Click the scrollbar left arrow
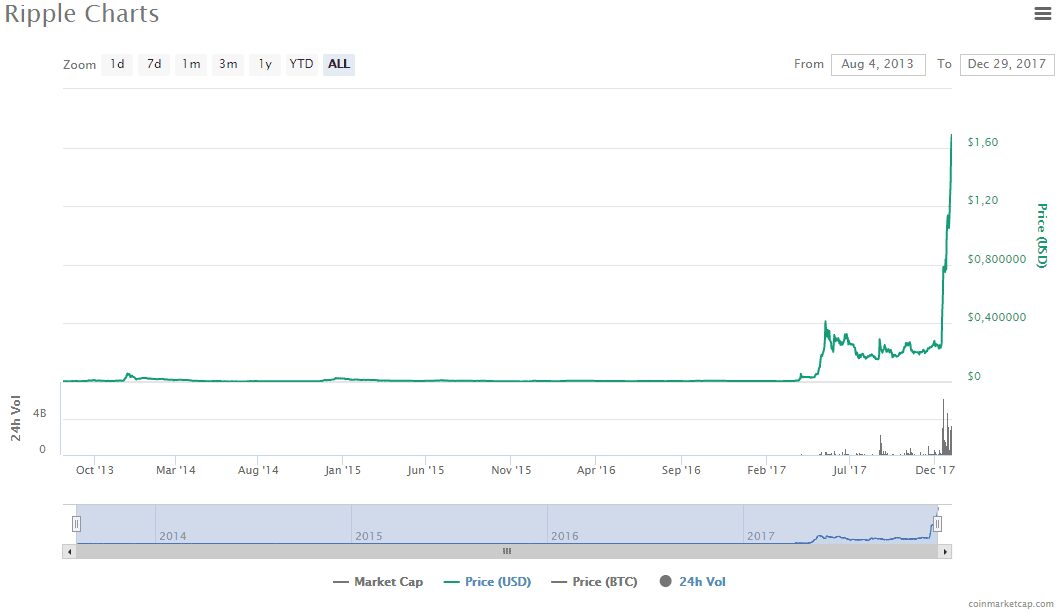This screenshot has width=1059, height=612. pos(69,552)
